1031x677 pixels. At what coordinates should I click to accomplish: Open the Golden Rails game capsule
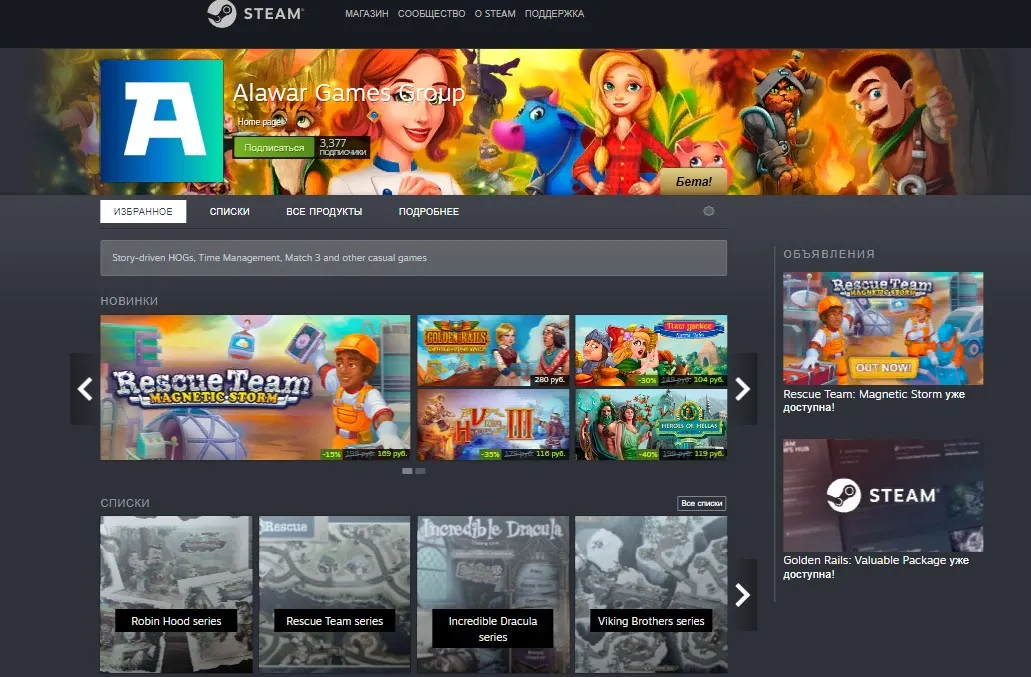[x=493, y=350]
